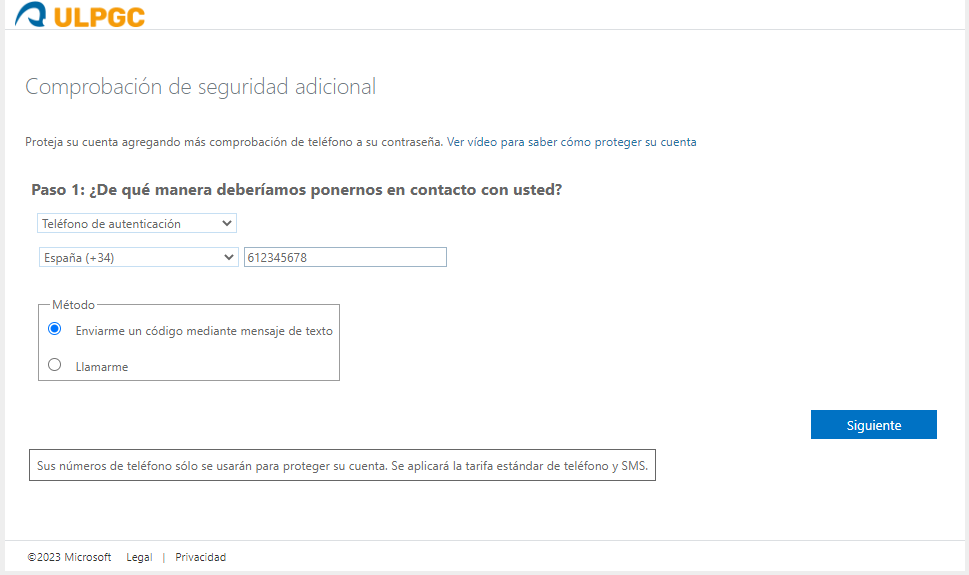Click the Paso 1 question text
Screen dimensions: 969x575
[x=297, y=190]
